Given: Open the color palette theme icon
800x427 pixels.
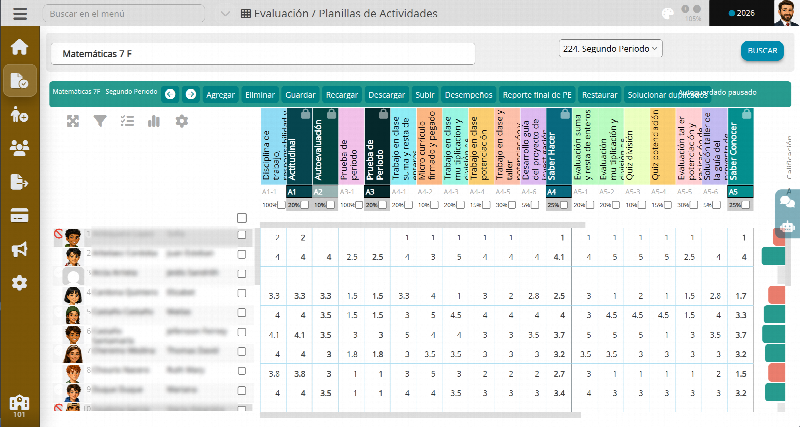Looking at the screenshot, I should coord(668,13).
